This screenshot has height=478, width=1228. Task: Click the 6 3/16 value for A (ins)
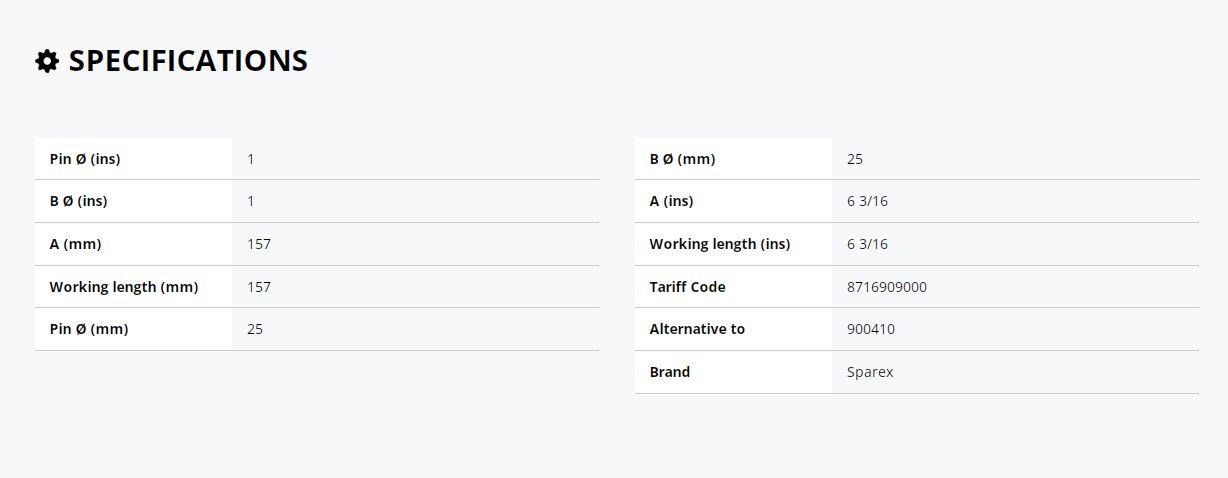point(867,201)
